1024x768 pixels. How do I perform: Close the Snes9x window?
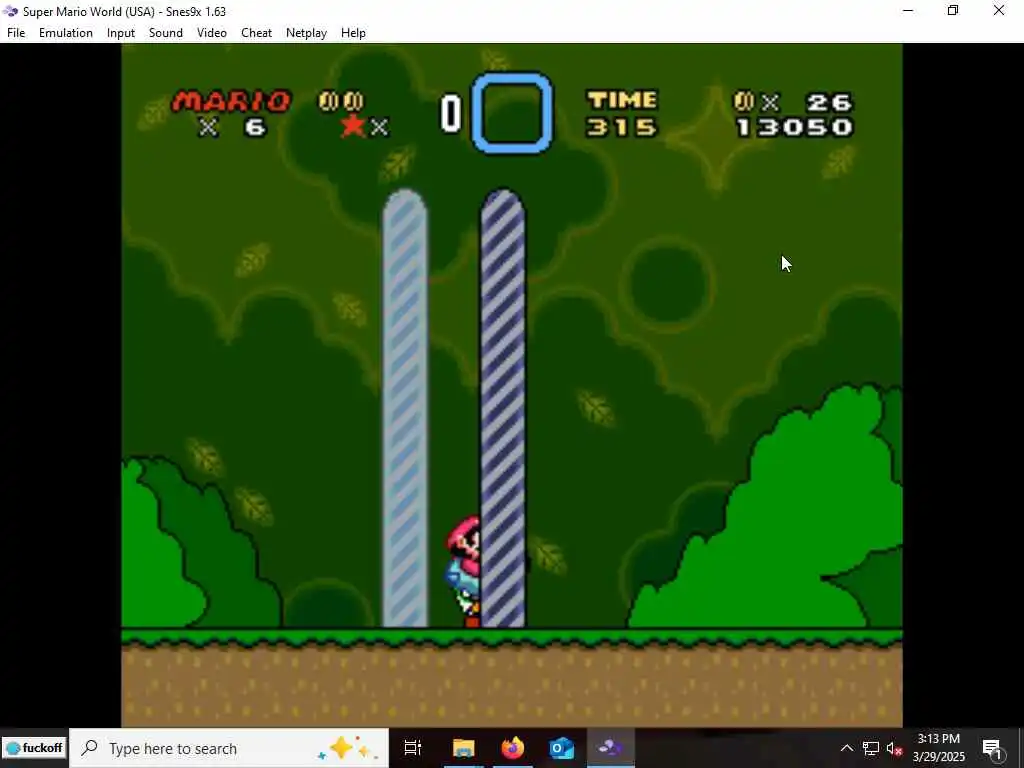(x=999, y=10)
